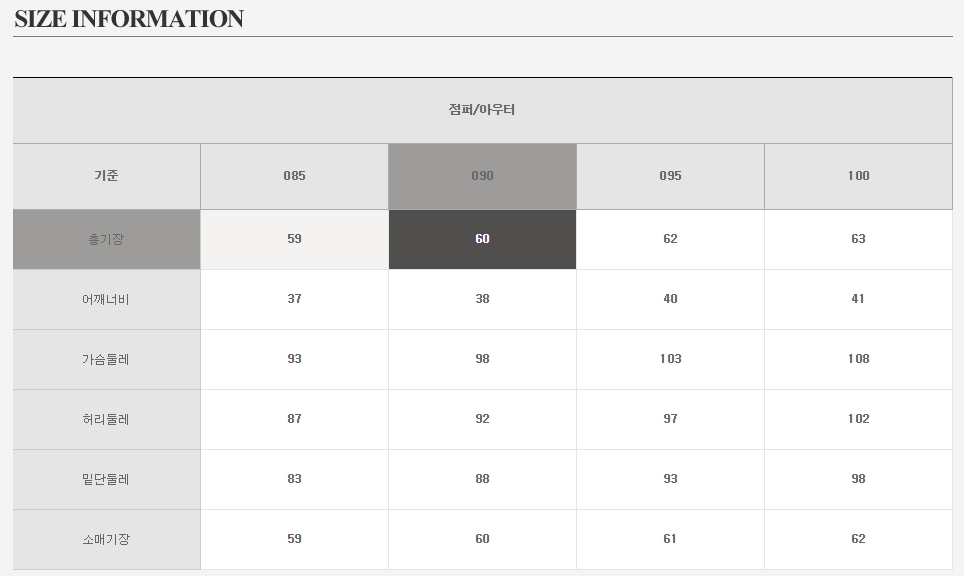The width and height of the screenshot is (964, 576).
Task: Click the 085 size column header
Action: 294,176
